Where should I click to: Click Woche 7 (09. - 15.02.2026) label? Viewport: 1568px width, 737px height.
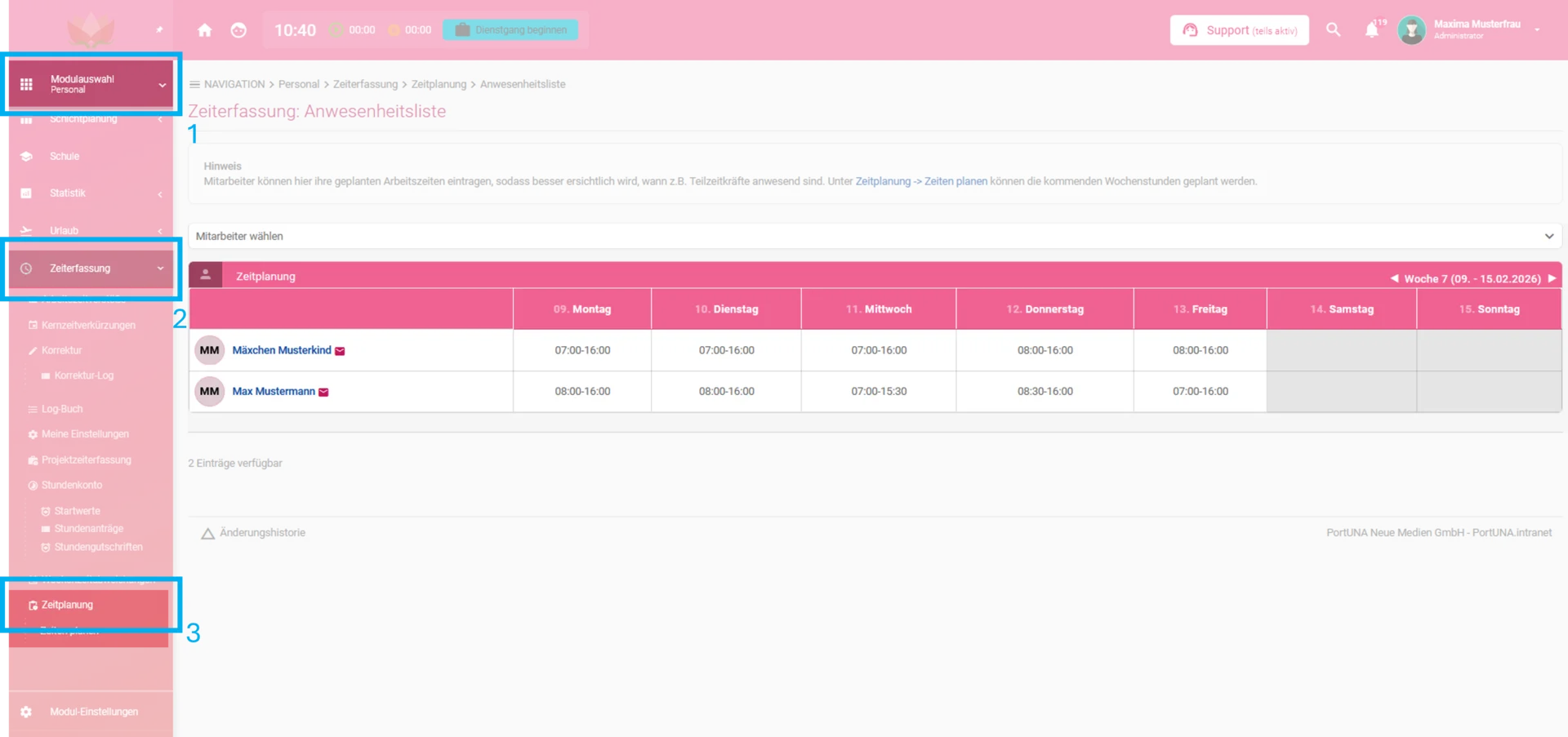1472,279
